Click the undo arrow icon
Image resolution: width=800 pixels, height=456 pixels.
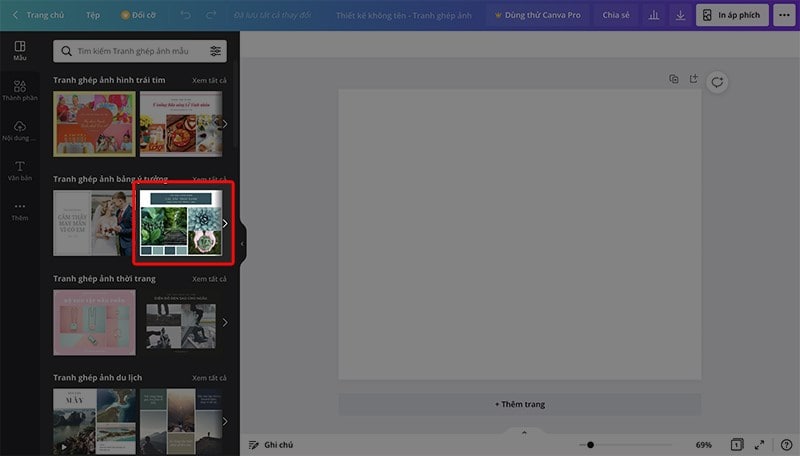coord(186,16)
